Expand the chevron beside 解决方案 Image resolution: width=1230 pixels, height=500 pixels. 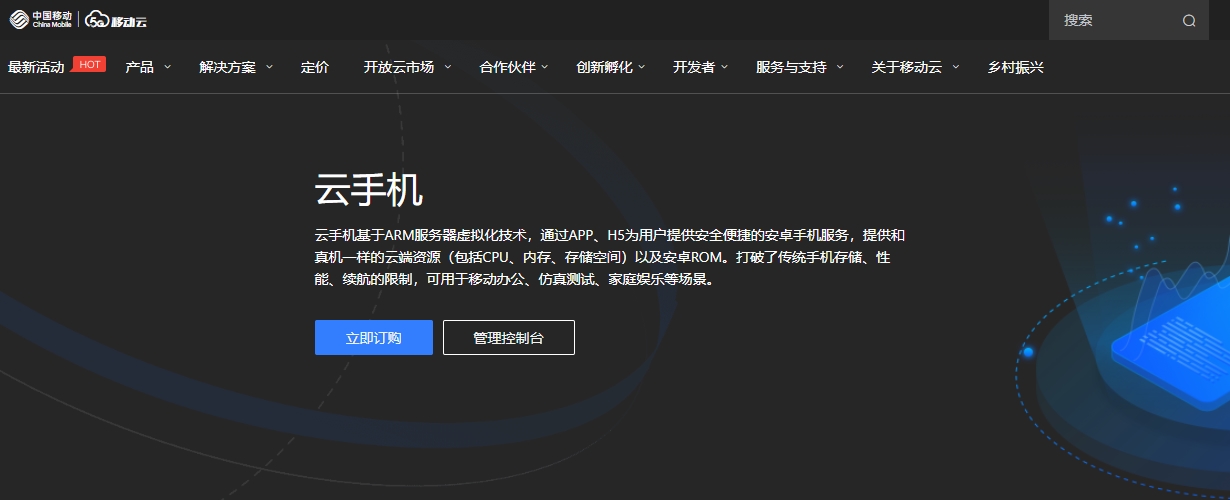pyautogui.click(x=269, y=67)
